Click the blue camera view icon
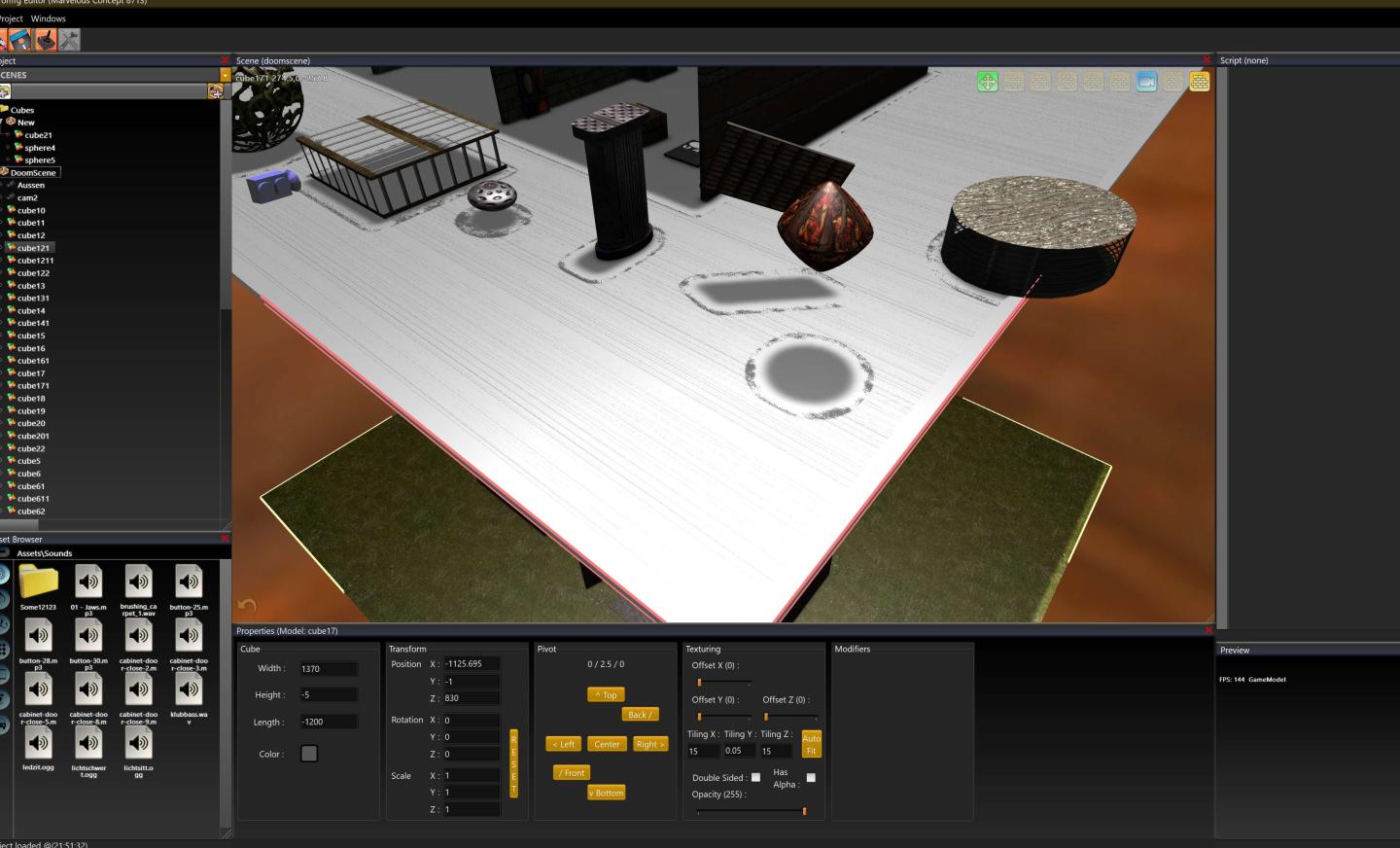This screenshot has height=848, width=1400. (x=1146, y=83)
